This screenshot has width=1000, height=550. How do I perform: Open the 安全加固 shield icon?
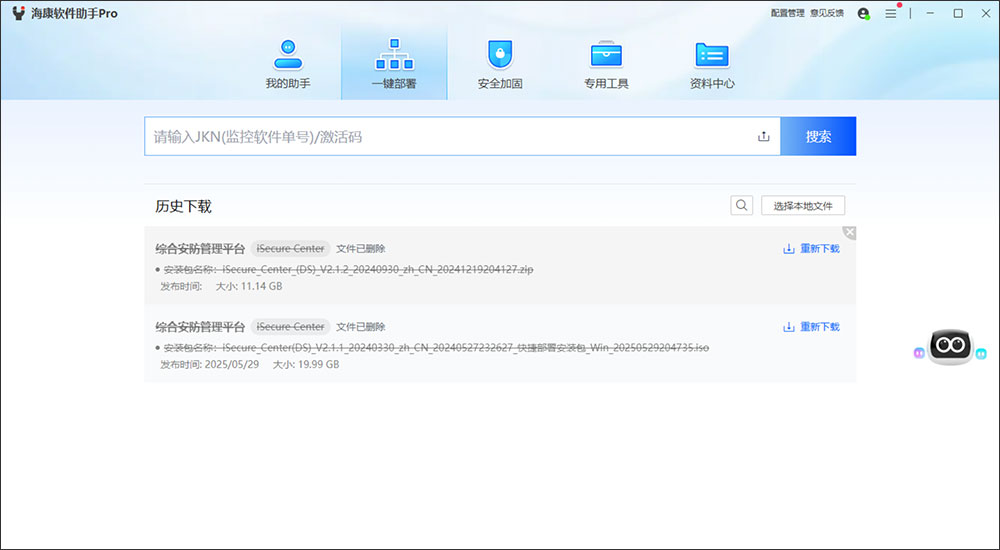point(500,55)
